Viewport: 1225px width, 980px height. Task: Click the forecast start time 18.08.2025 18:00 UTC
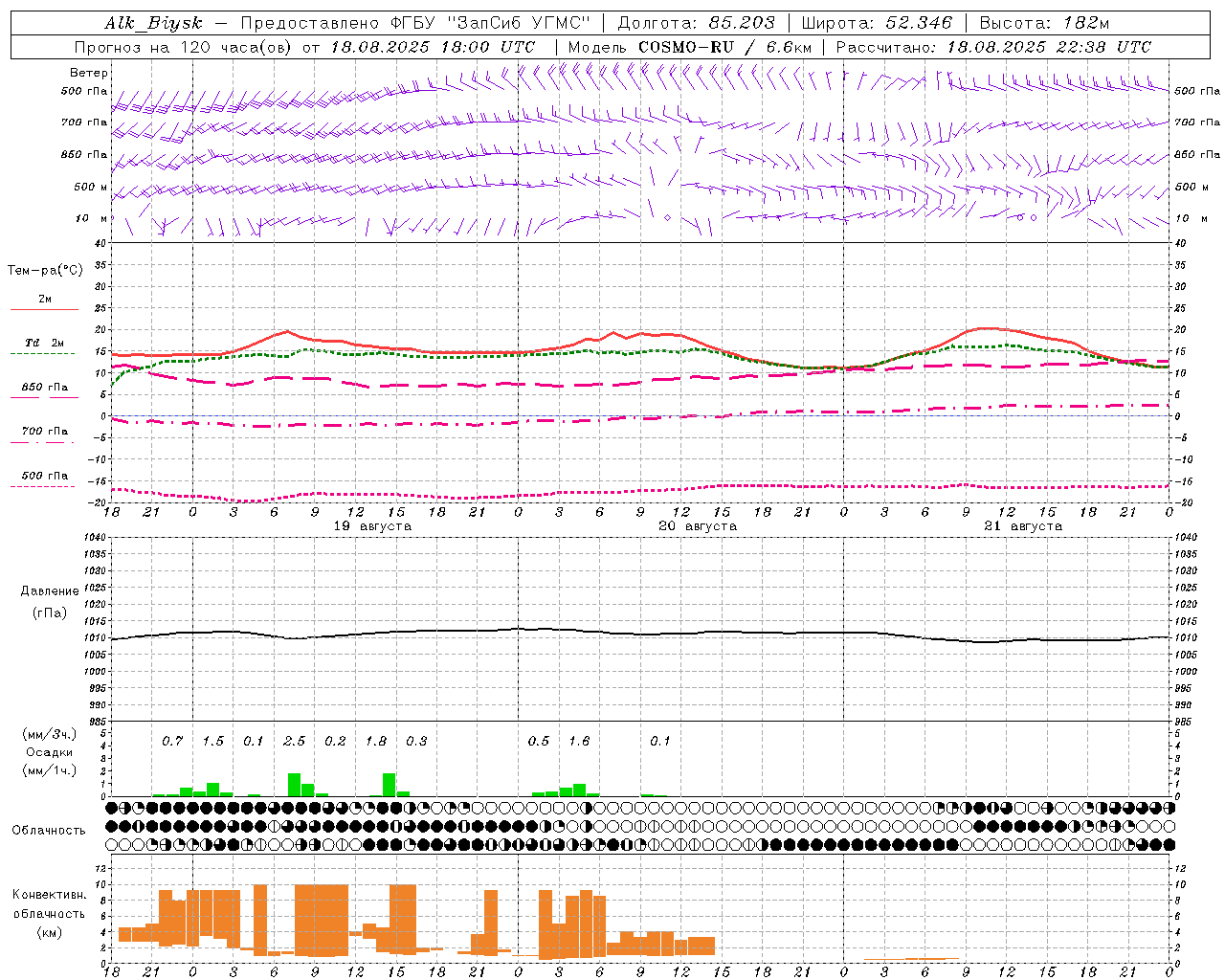point(434,46)
